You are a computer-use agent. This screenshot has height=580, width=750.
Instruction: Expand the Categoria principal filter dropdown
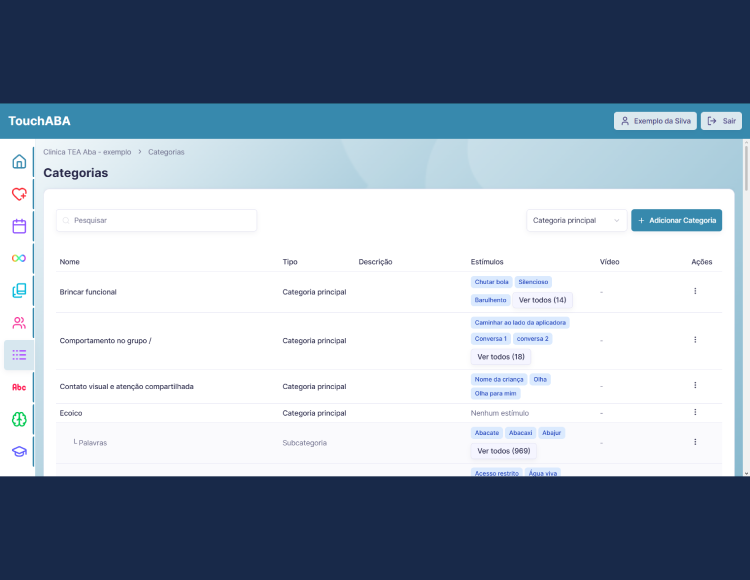pyautogui.click(x=576, y=220)
